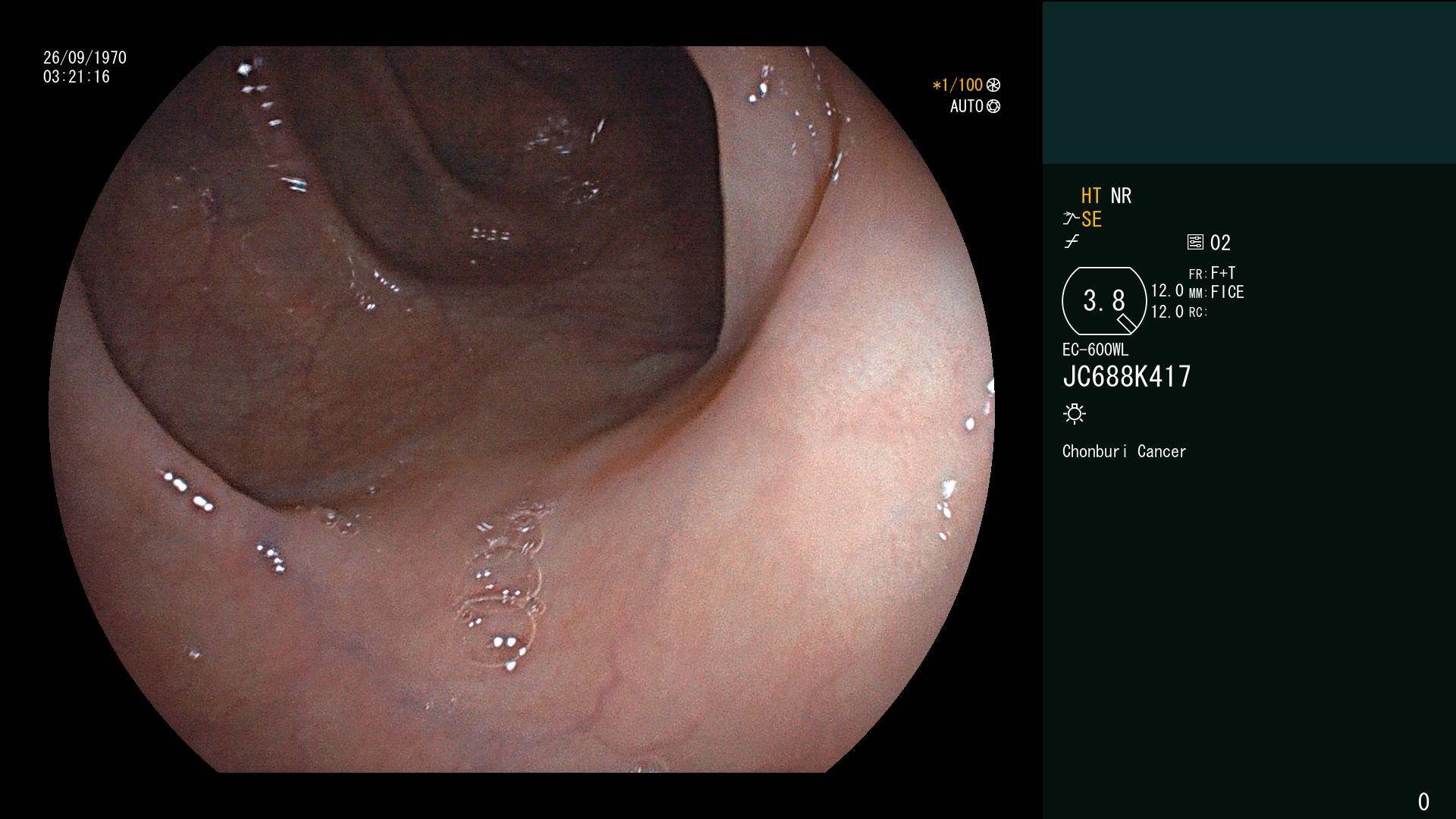Click the MM value FICE
1456x819 pixels.
pyautogui.click(x=1227, y=292)
